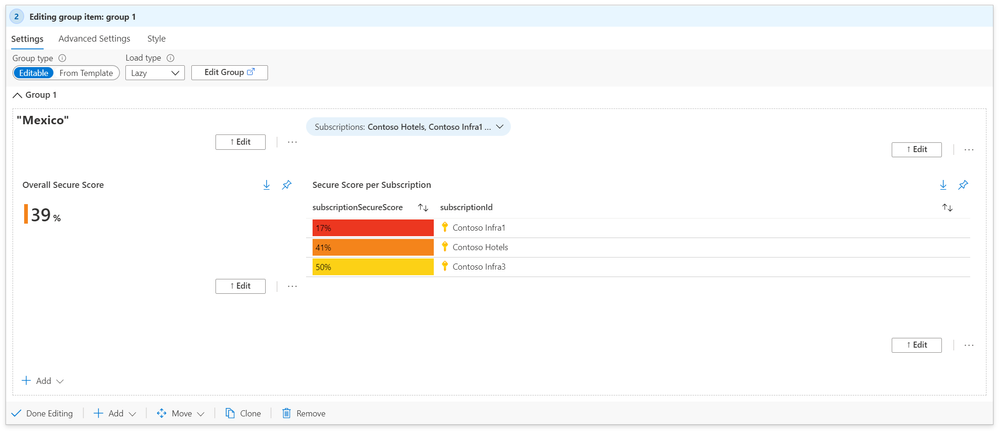Download Overall Secure Score data icon
Image resolution: width=999 pixels, height=431 pixels.
point(266,185)
